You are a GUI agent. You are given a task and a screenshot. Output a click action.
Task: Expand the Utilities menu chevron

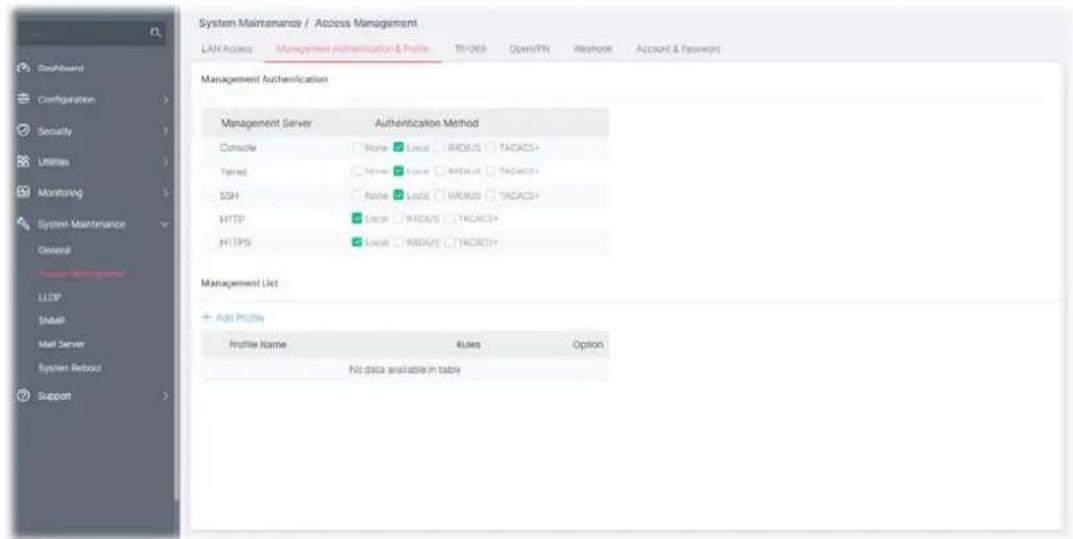point(165,162)
